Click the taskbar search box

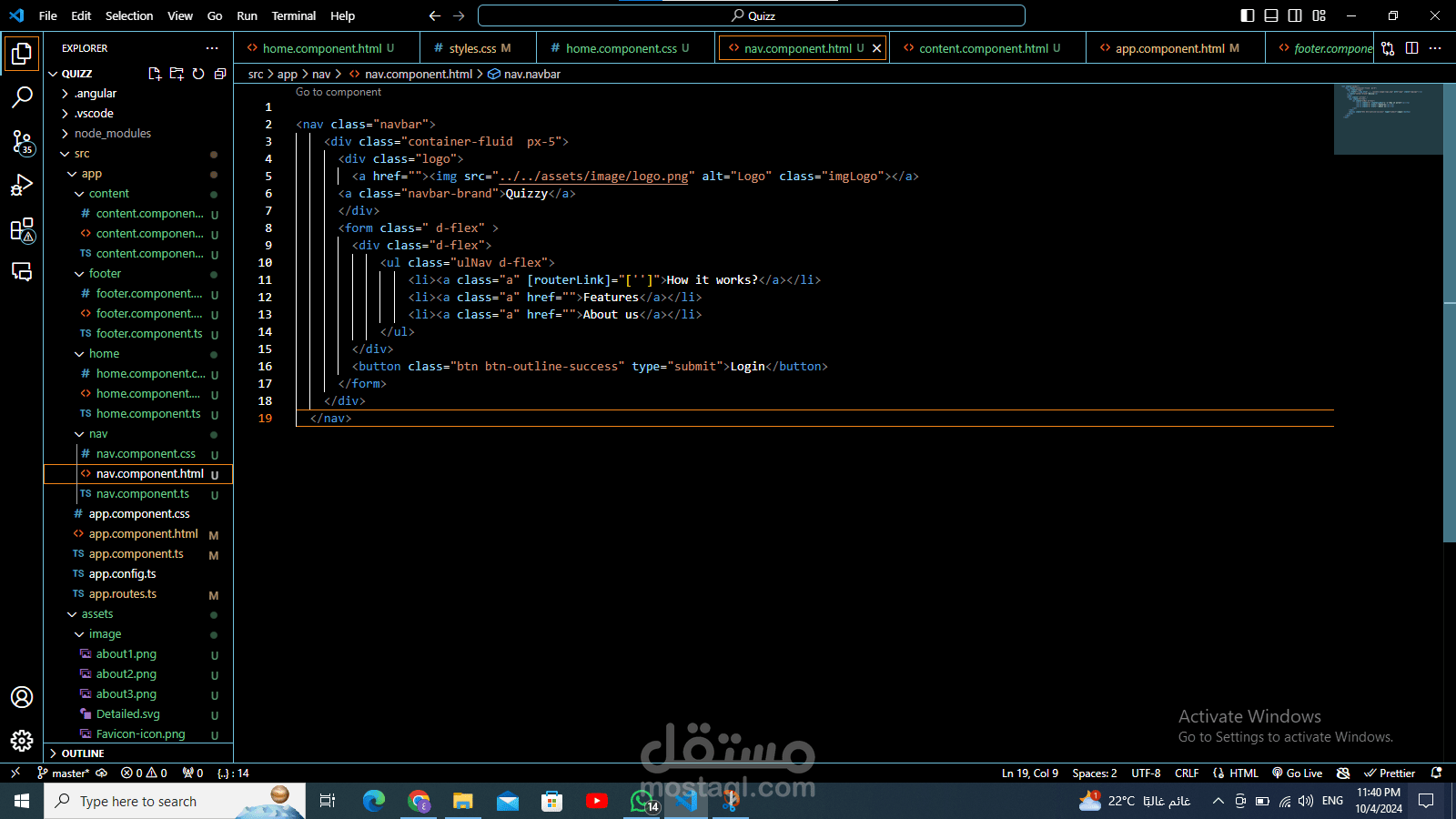click(x=175, y=801)
